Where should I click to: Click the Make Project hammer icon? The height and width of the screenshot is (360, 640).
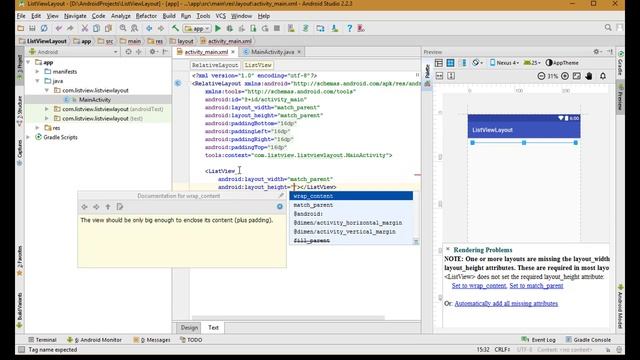pyautogui.click(x=176, y=28)
